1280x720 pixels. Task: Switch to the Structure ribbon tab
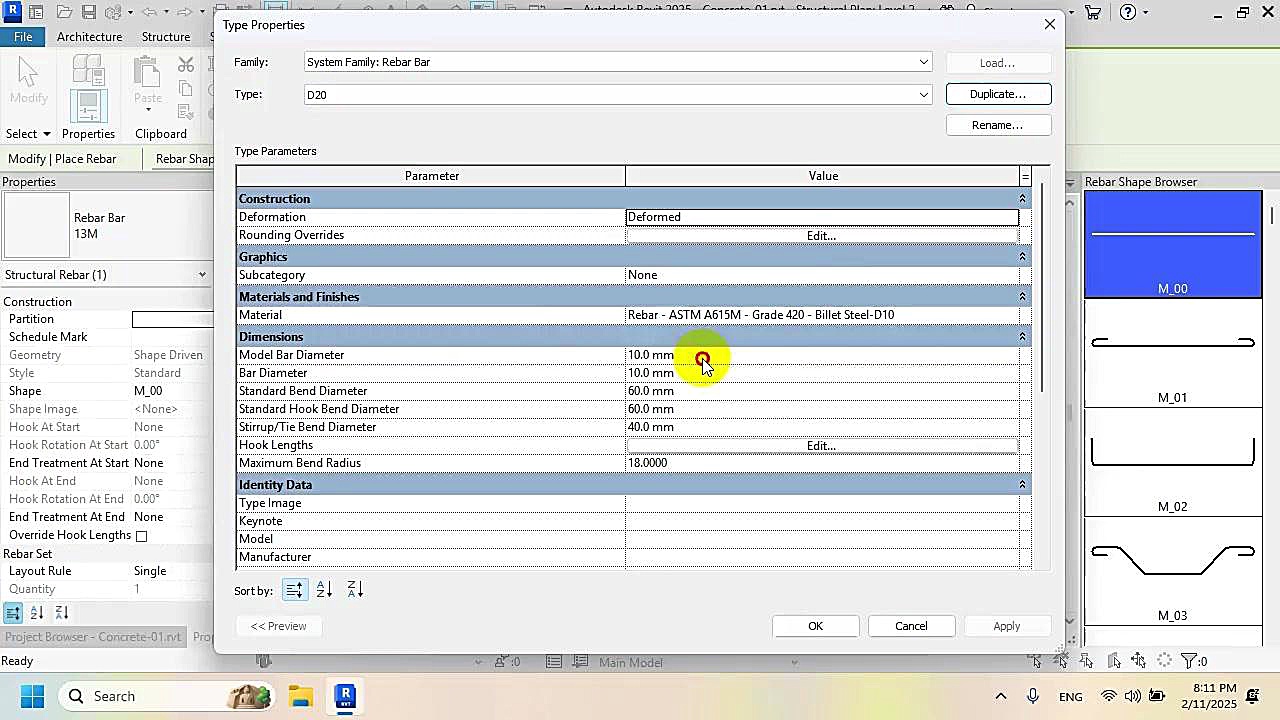pos(166,36)
